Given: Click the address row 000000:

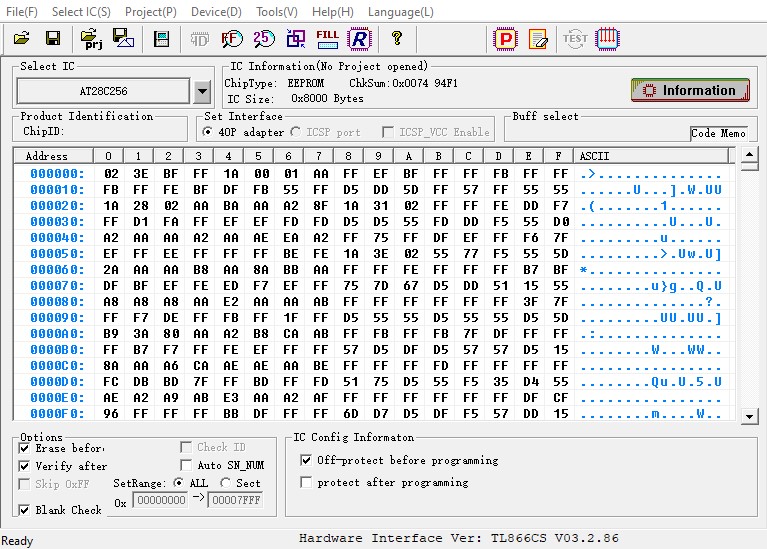Looking at the screenshot, I should (x=57, y=174).
